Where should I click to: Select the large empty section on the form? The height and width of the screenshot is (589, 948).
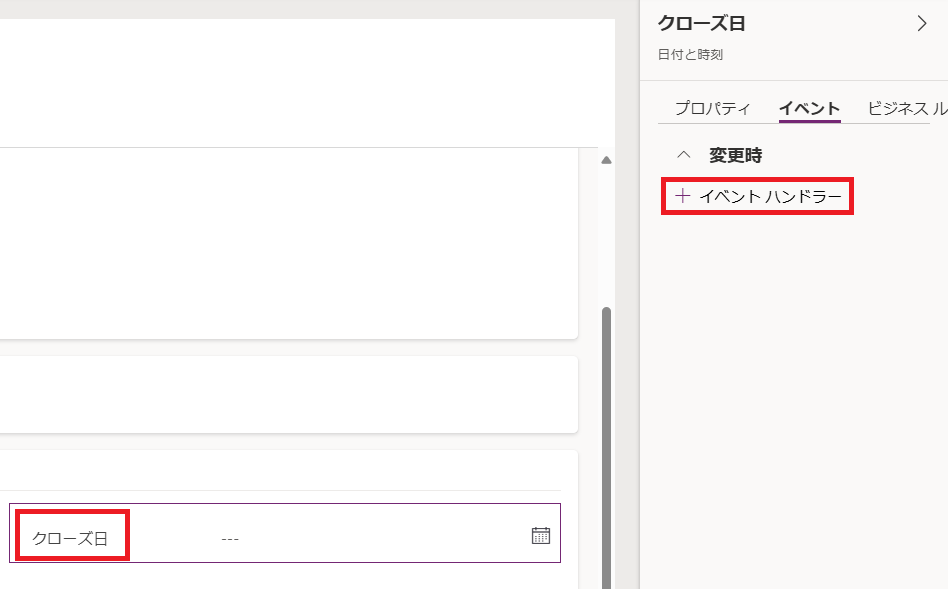[289, 244]
